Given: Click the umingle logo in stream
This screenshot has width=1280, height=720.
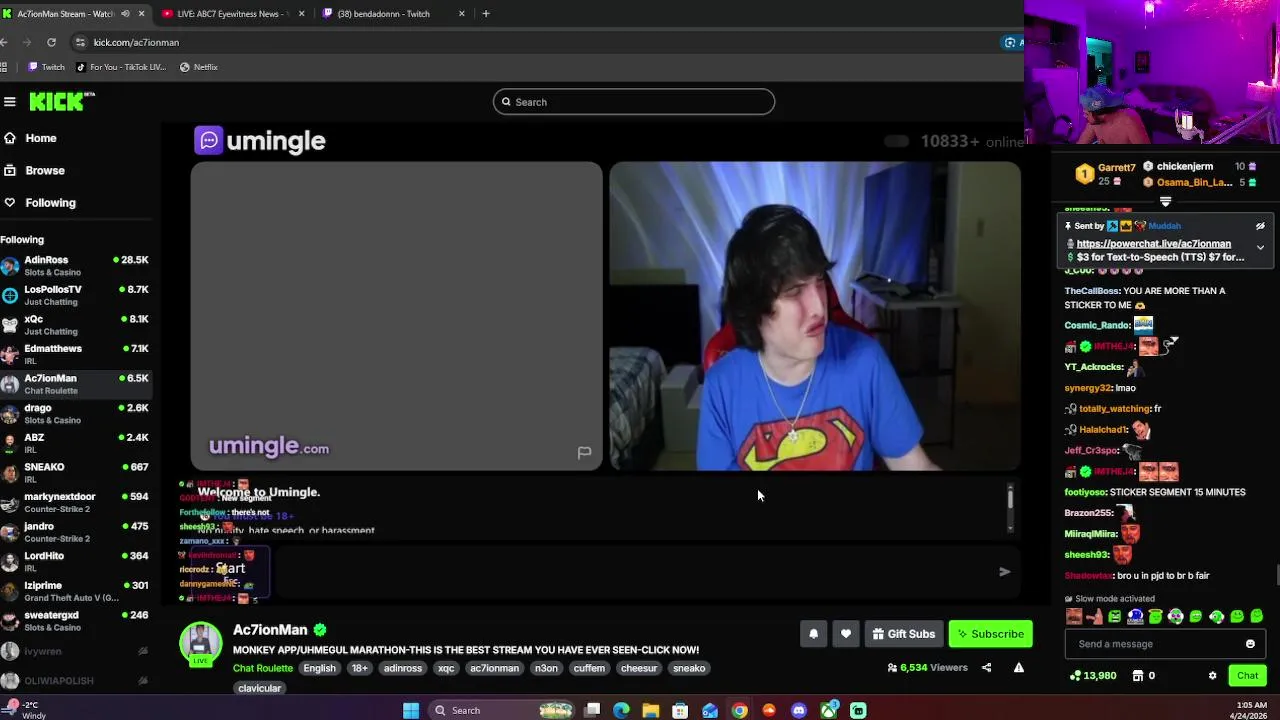Looking at the screenshot, I should (260, 141).
